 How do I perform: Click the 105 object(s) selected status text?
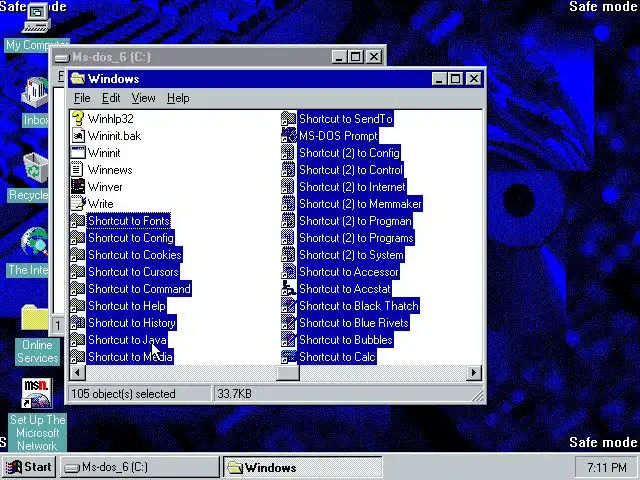[x=123, y=394]
